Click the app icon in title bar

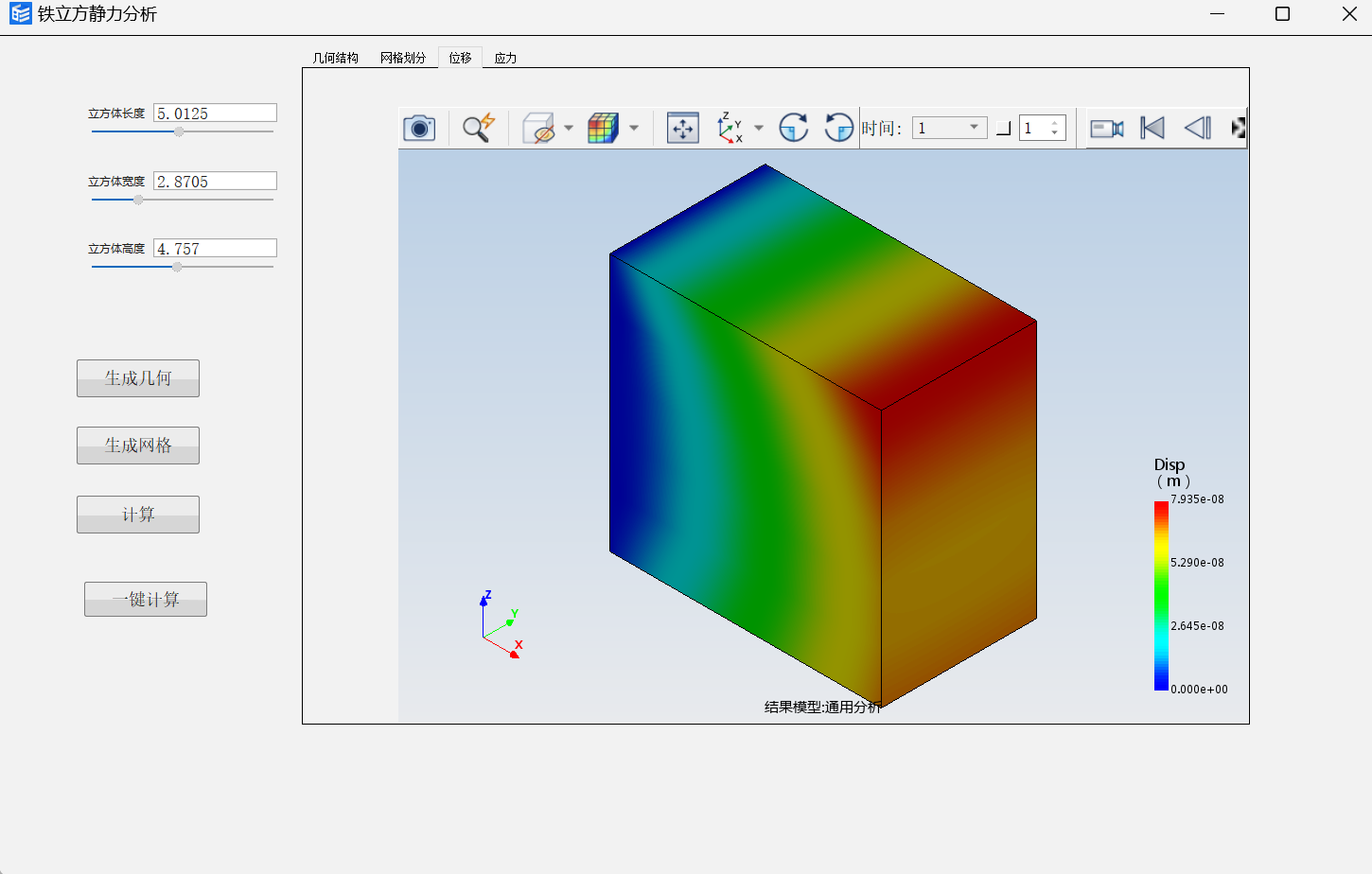(21, 13)
